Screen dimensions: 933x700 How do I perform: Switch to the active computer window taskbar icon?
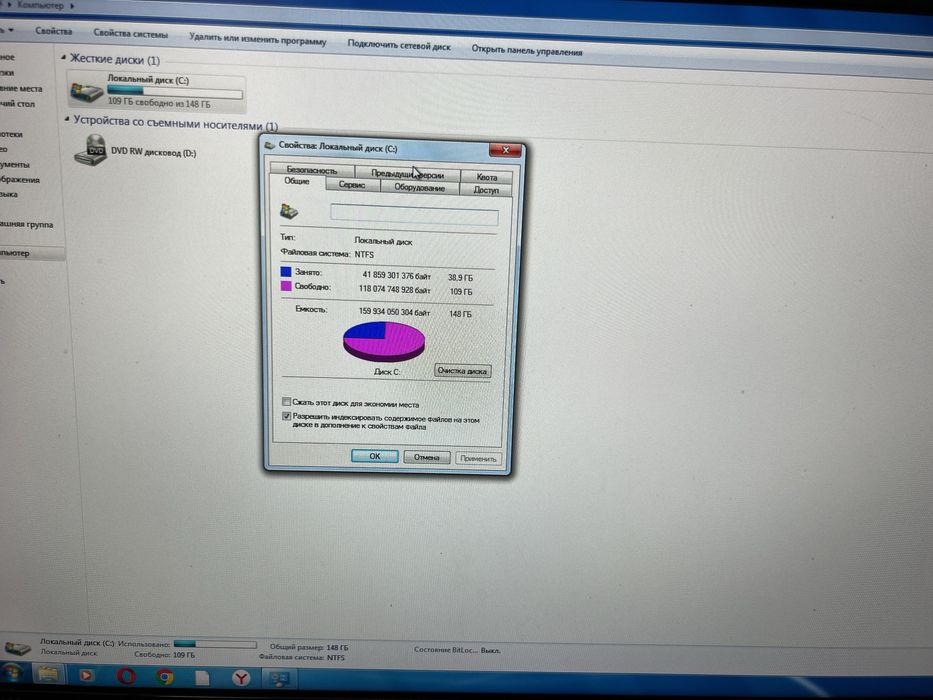coord(279,679)
